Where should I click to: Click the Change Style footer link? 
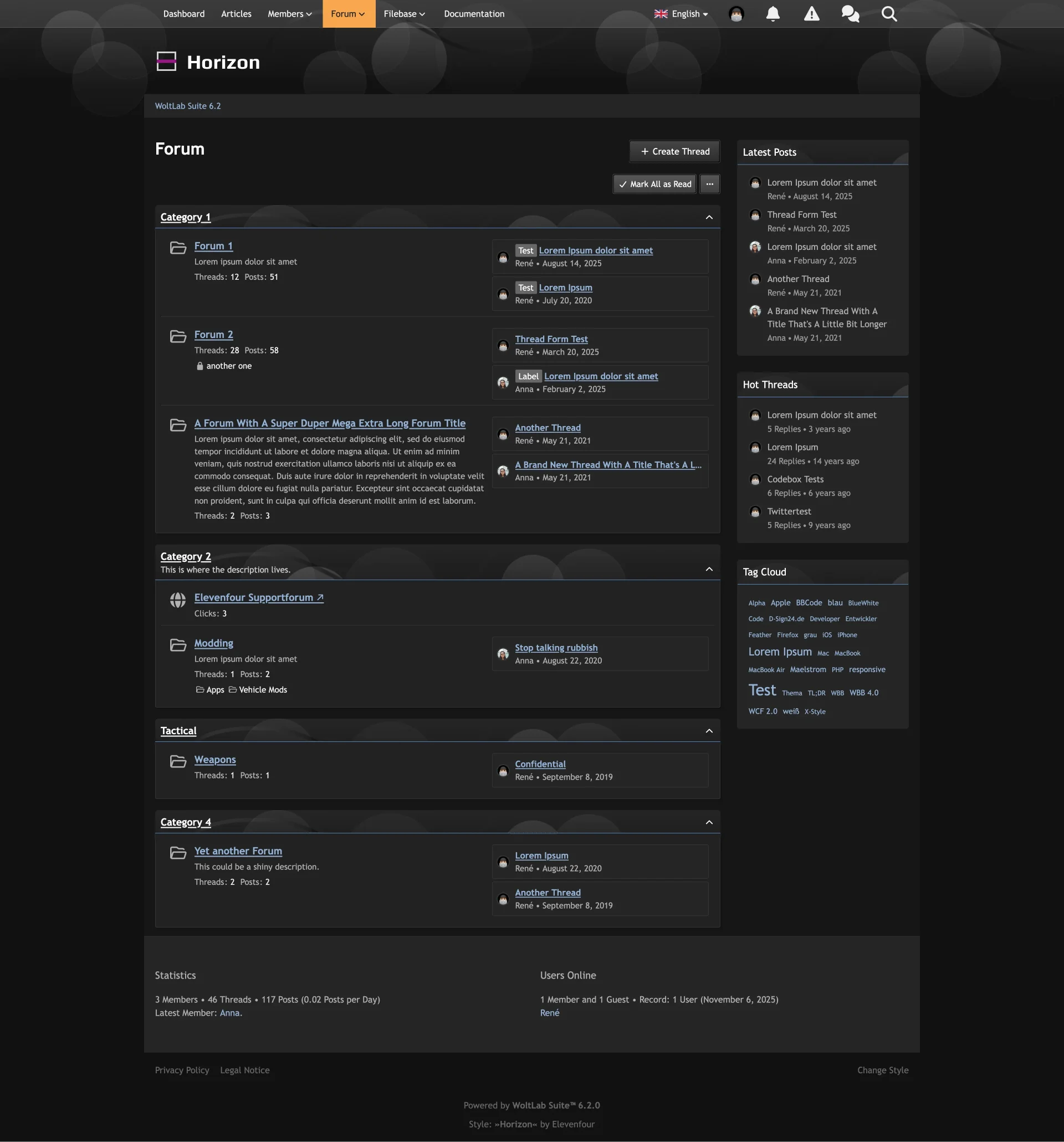(x=882, y=1070)
